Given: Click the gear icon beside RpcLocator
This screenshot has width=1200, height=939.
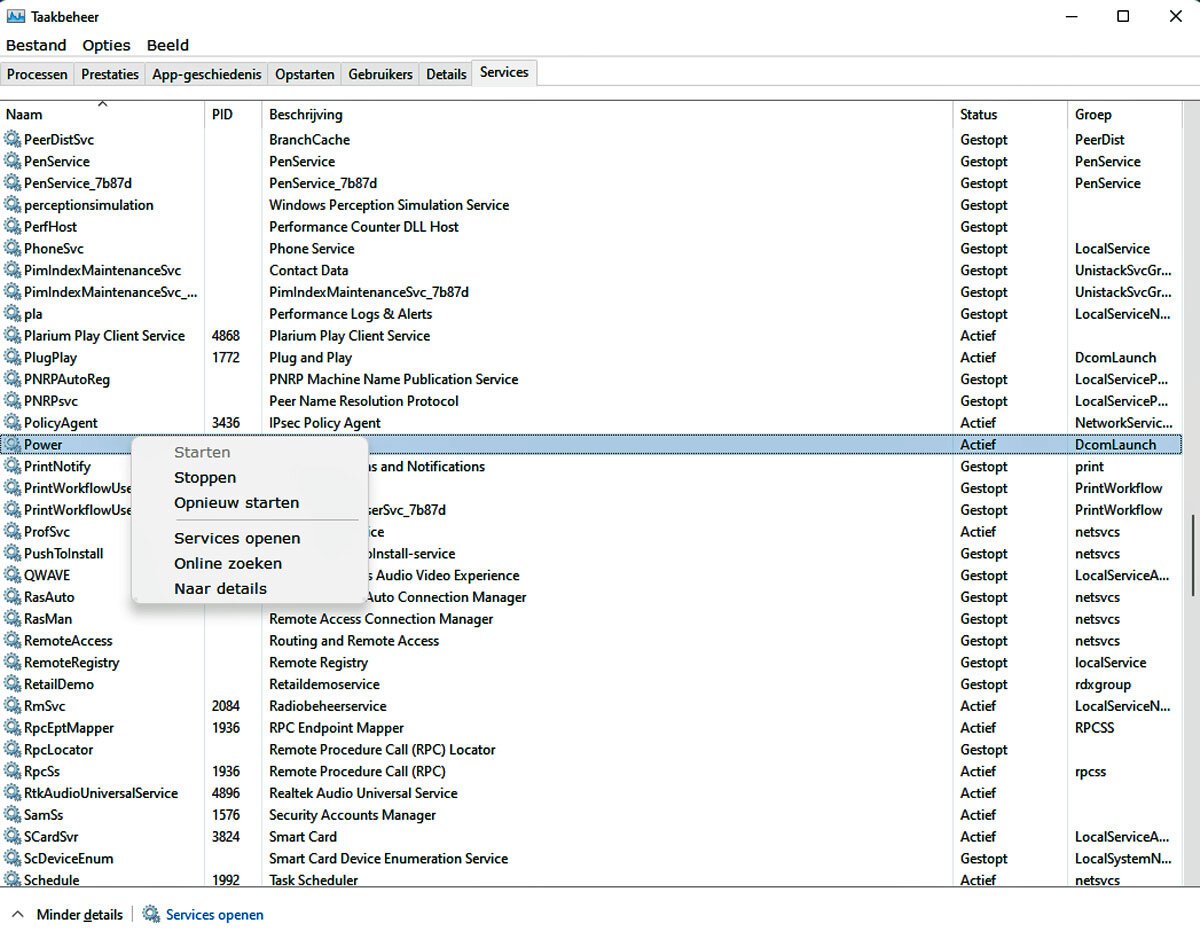Looking at the screenshot, I should click(12, 750).
